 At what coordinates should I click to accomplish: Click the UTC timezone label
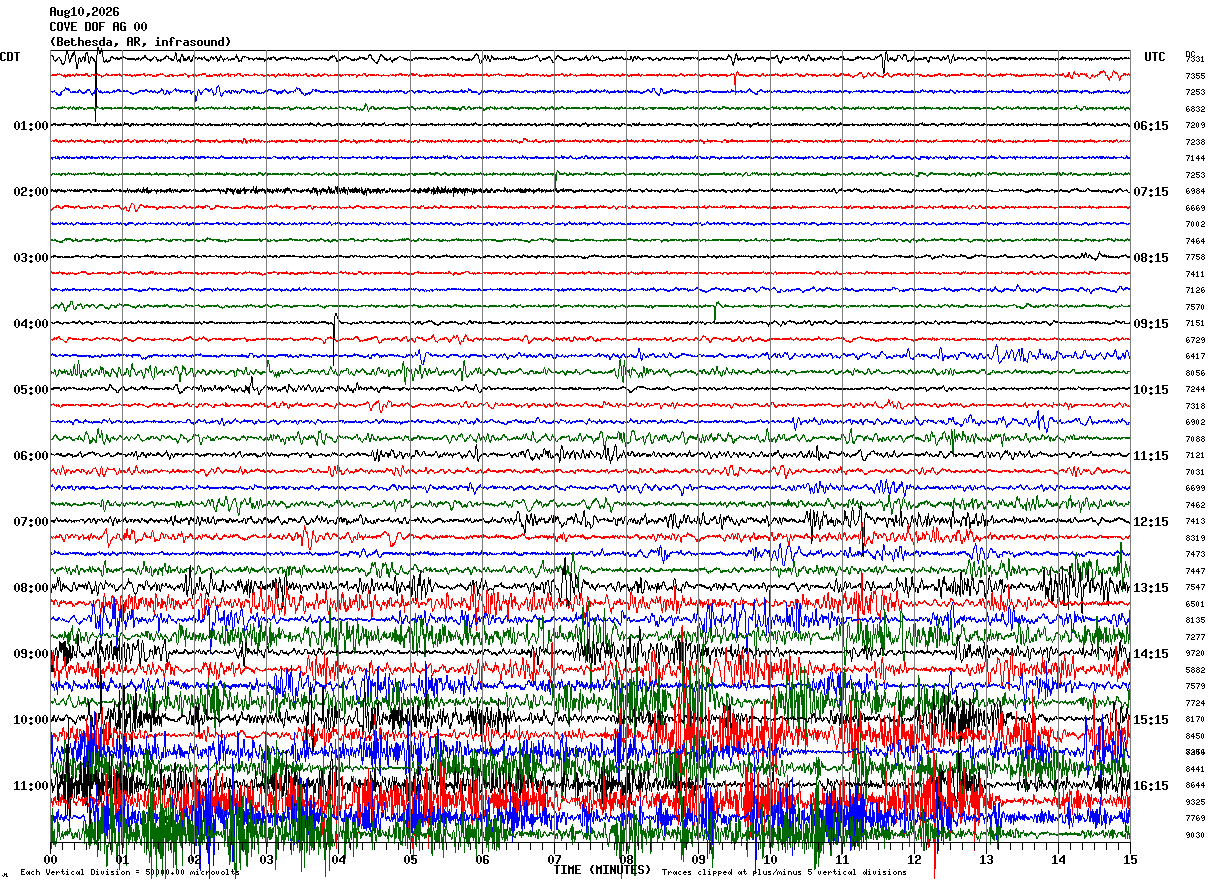[1155, 57]
